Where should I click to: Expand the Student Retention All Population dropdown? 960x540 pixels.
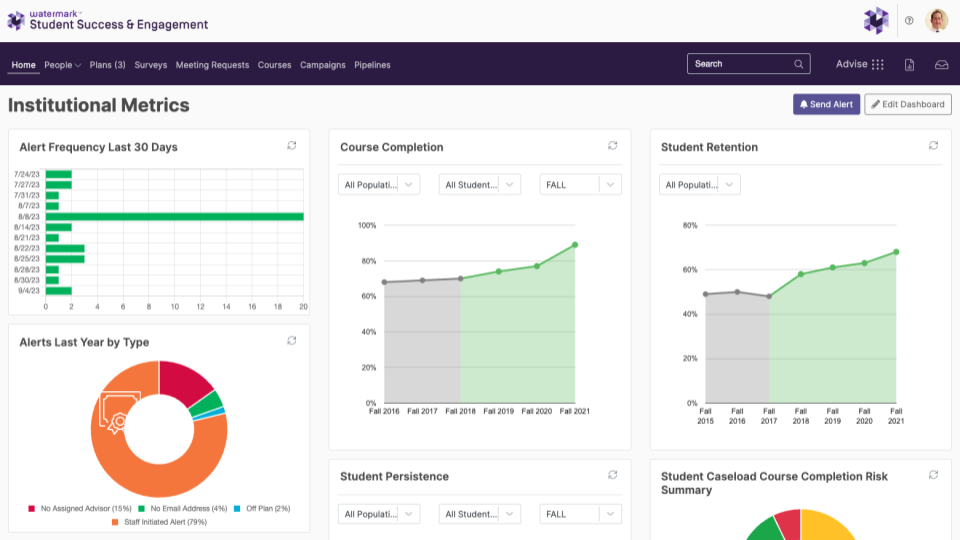pyautogui.click(x=700, y=185)
